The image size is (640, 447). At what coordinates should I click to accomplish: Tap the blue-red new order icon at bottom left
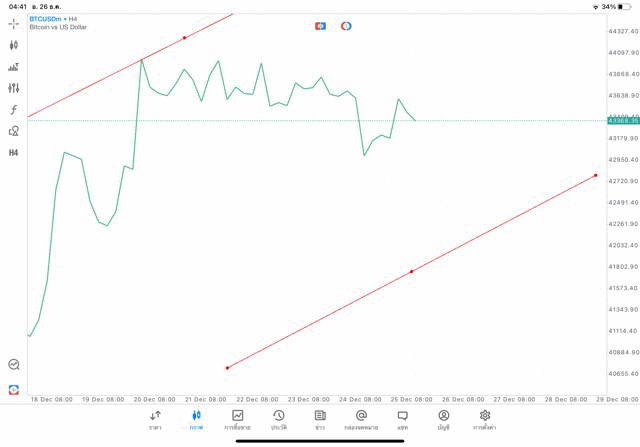coord(14,389)
